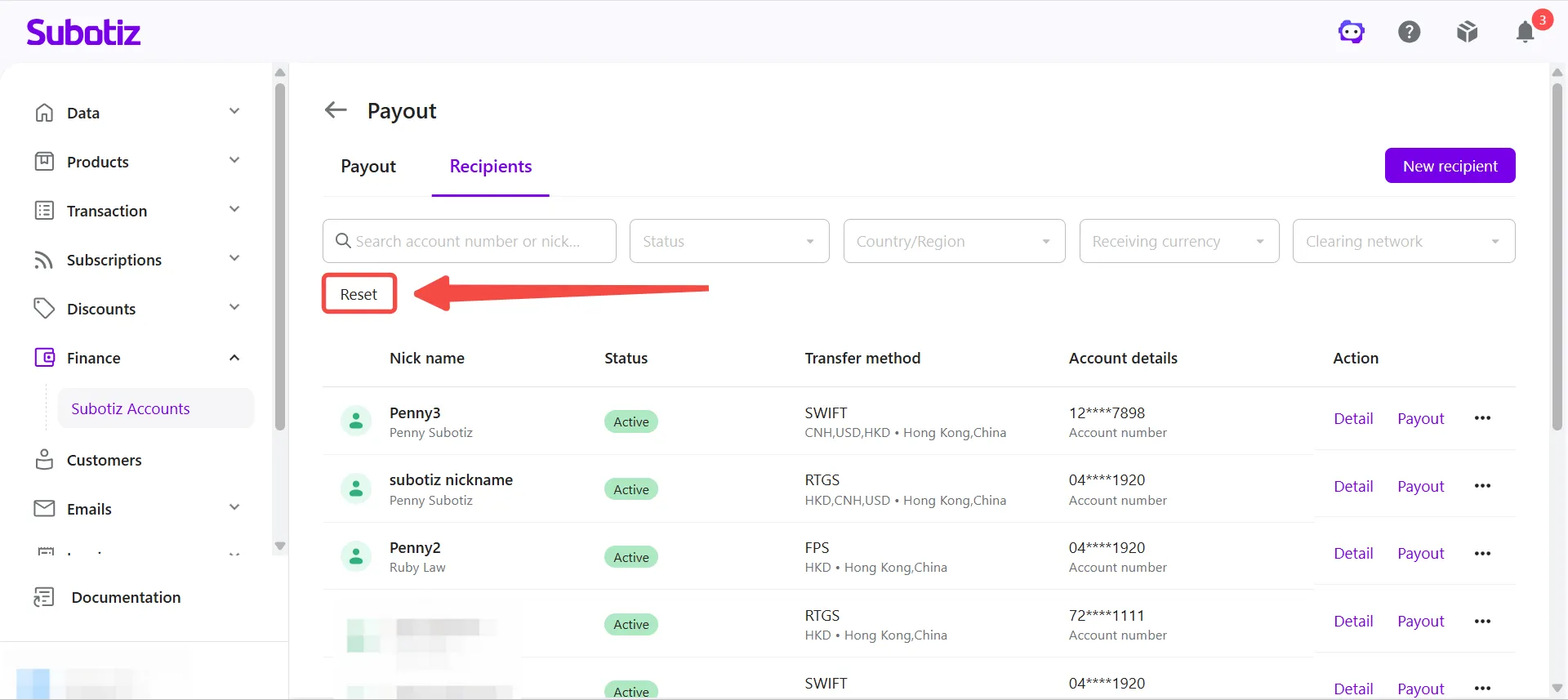The width and height of the screenshot is (1568, 700).
Task: View Detail for account 72****1111
Action: click(1353, 622)
